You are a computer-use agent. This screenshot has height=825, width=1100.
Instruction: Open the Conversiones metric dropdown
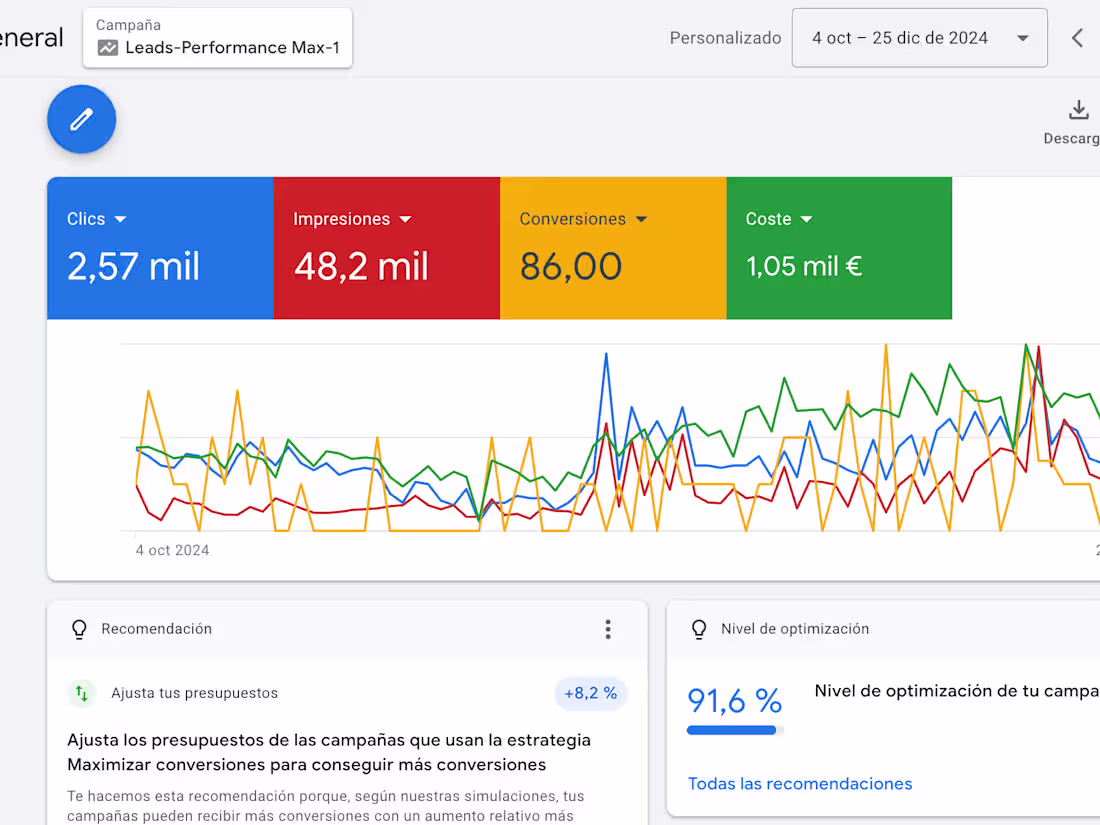(x=641, y=219)
